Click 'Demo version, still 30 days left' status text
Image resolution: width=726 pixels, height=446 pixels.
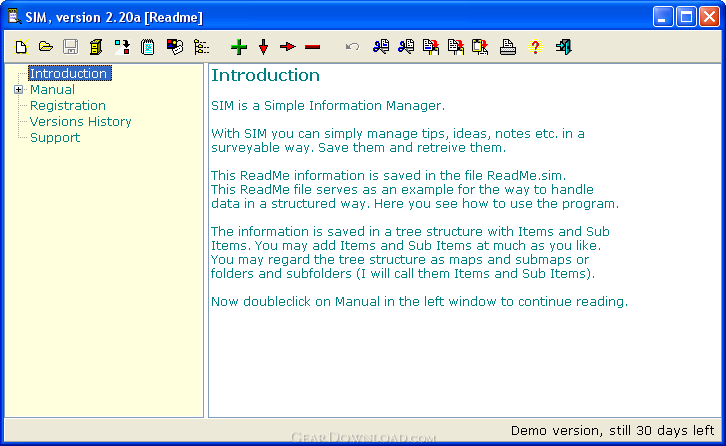point(613,431)
